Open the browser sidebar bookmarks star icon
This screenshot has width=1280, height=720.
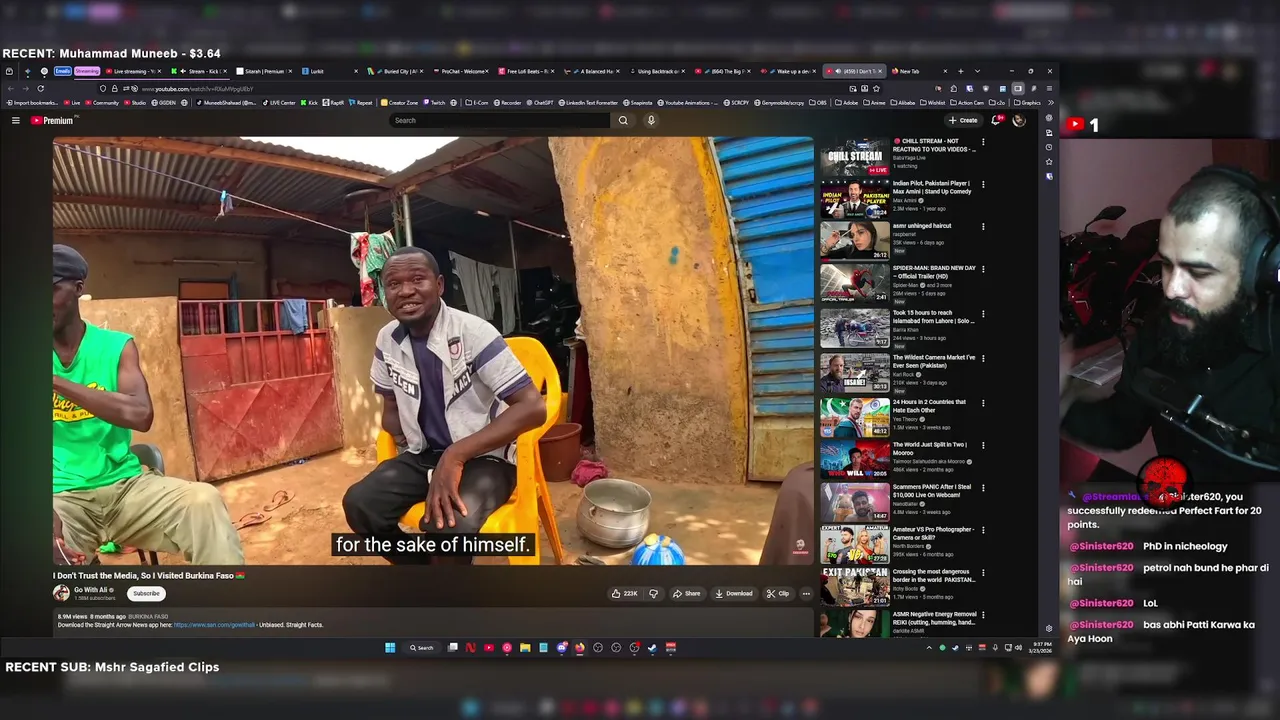click(x=1049, y=161)
